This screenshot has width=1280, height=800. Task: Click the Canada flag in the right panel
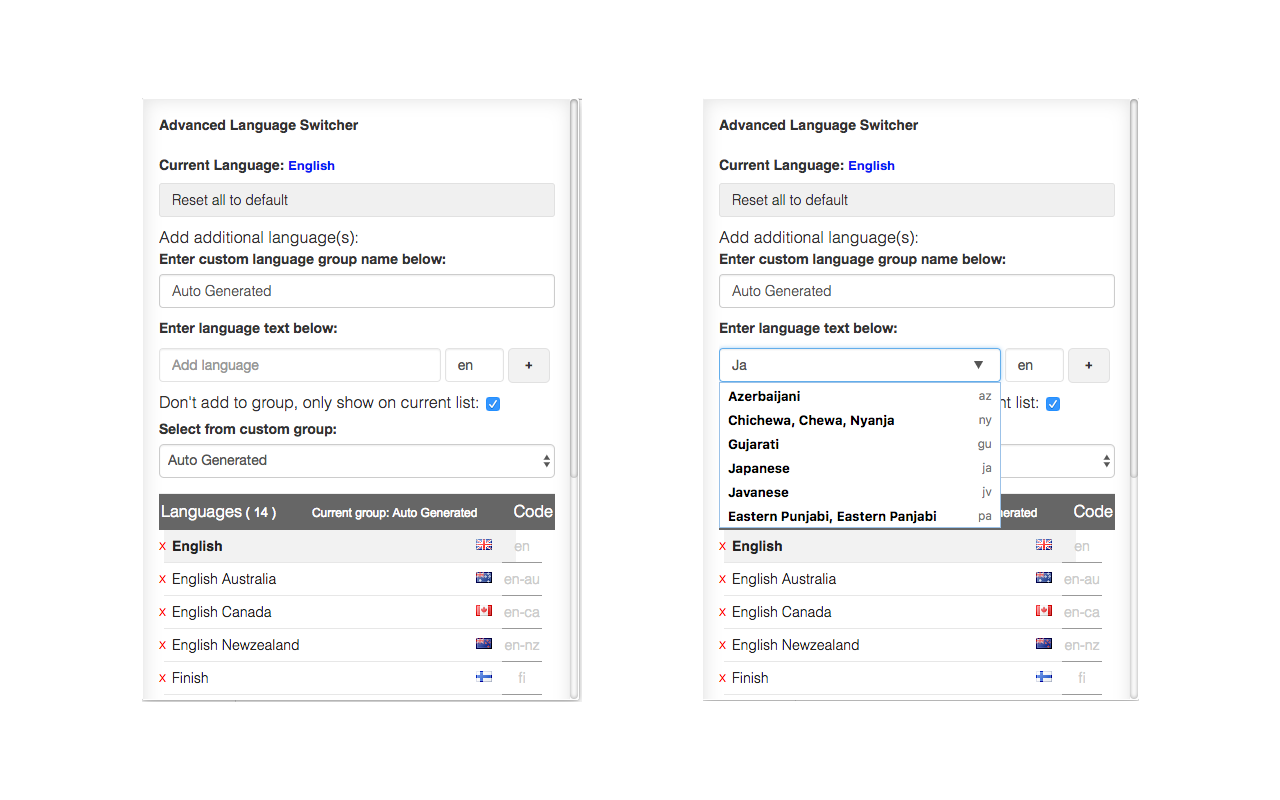pyautogui.click(x=1044, y=610)
